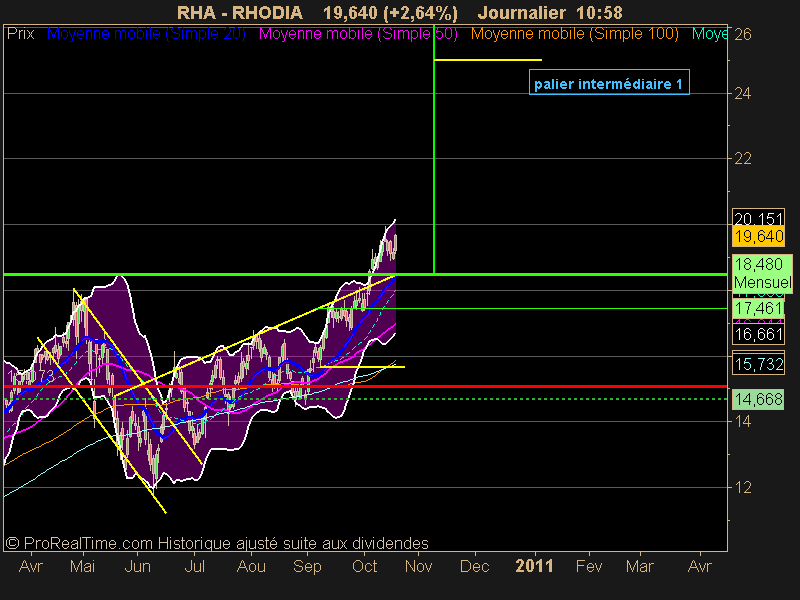Click the "Fev" date axis label

pos(589,566)
